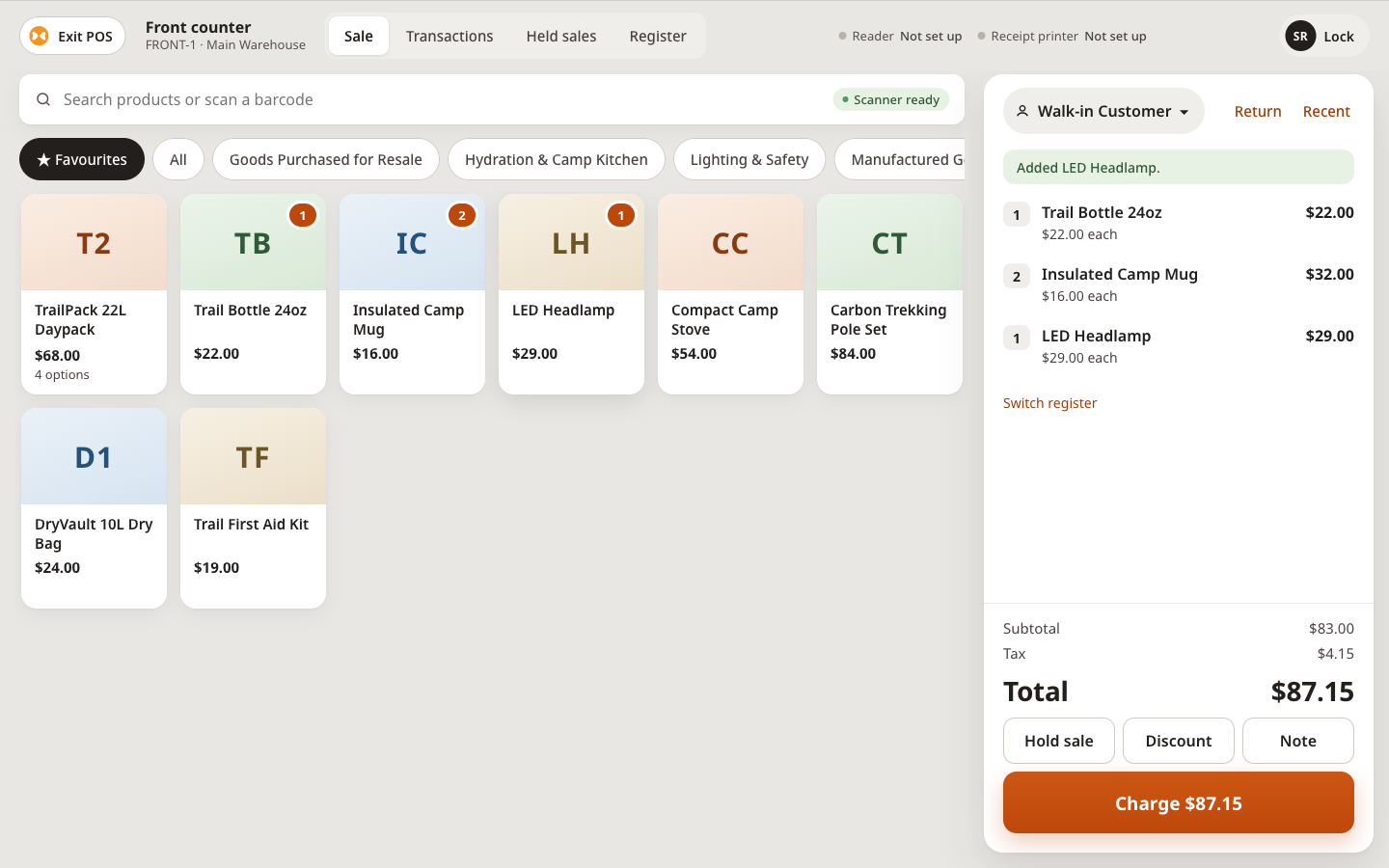Click quantity box for Trail Bottle 24oz cart line
This screenshot has height=868, width=1389.
1017,214
